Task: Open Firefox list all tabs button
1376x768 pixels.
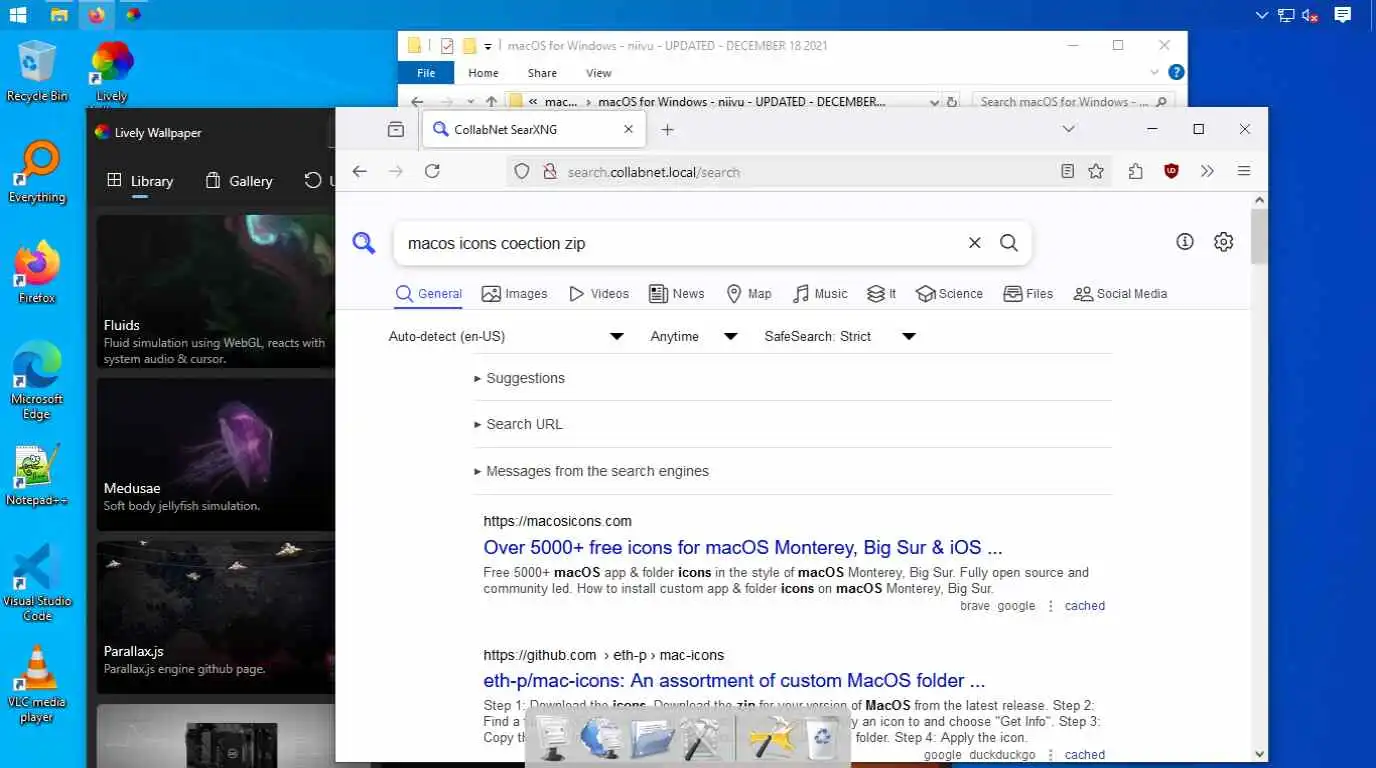Action: pos(1068,129)
